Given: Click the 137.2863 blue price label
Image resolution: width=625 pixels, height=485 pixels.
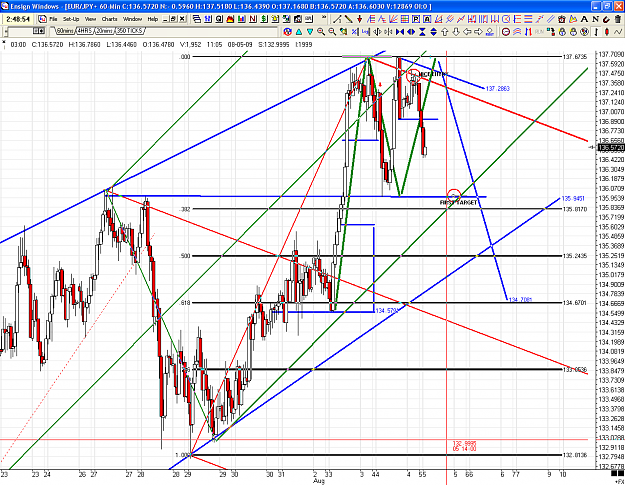Looking at the screenshot, I should tap(497, 88).
